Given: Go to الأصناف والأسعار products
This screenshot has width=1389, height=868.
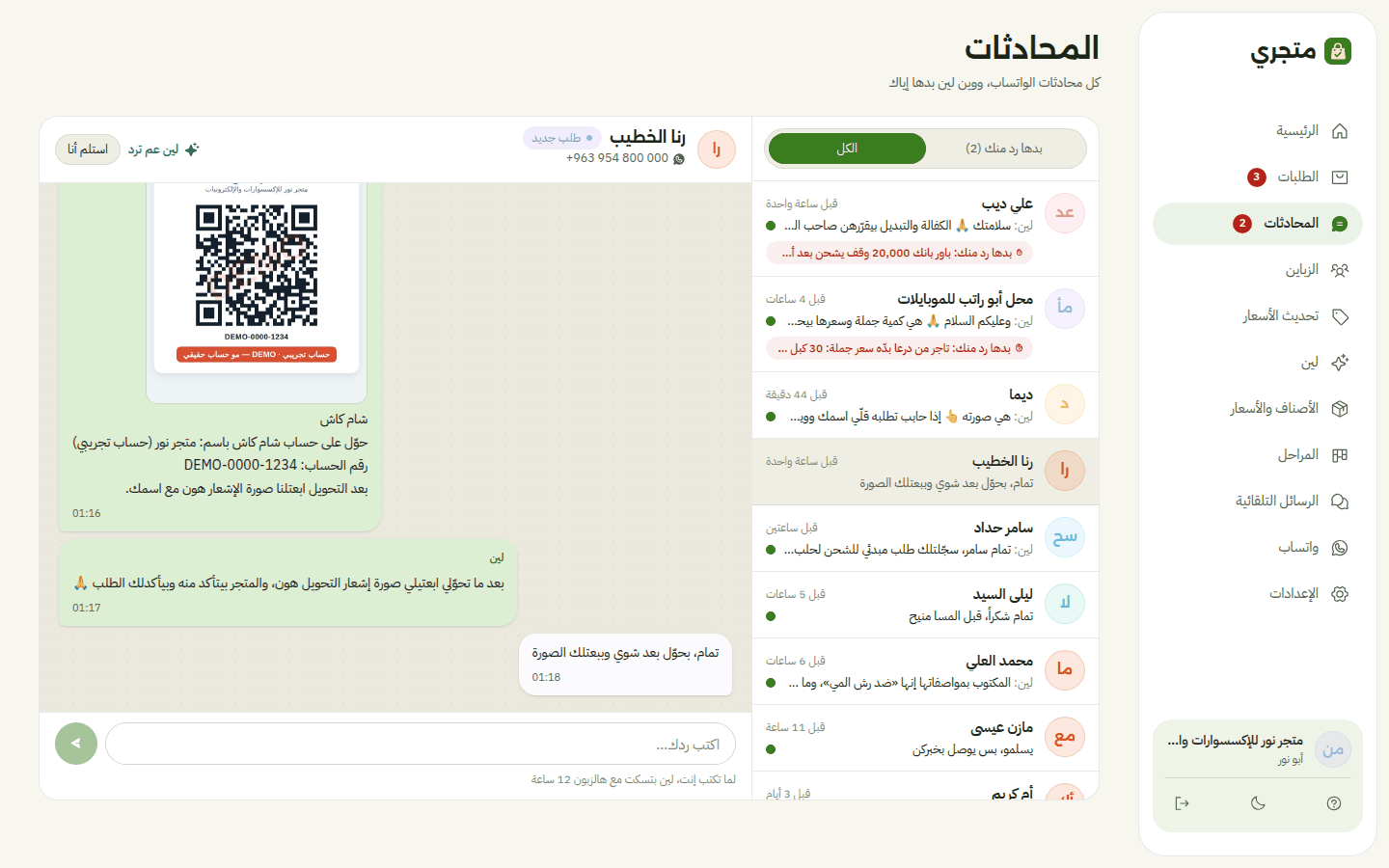Looking at the screenshot, I should tap(1258, 409).
